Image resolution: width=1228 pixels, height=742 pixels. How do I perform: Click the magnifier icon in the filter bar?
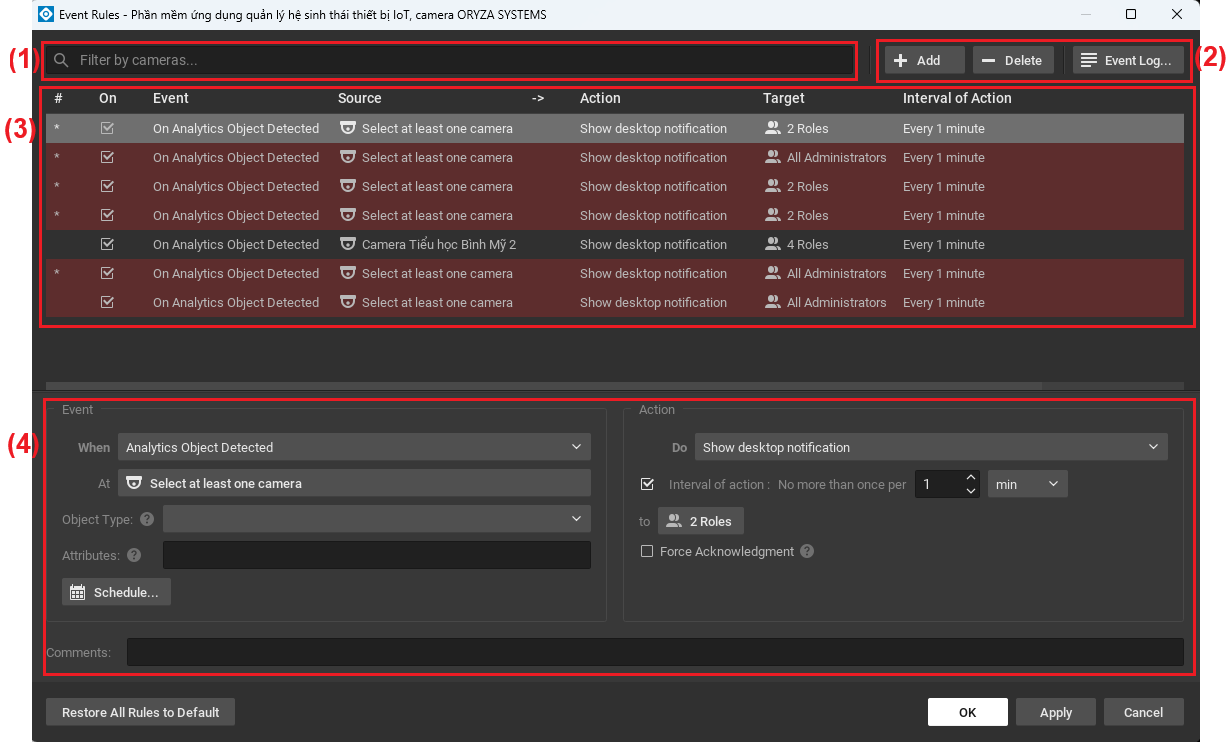pos(62,60)
